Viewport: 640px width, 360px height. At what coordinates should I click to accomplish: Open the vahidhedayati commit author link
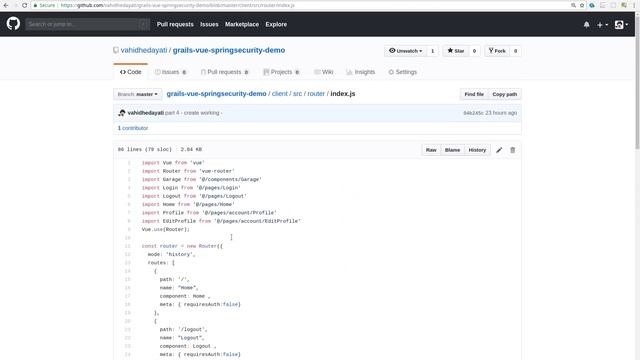tap(145, 113)
